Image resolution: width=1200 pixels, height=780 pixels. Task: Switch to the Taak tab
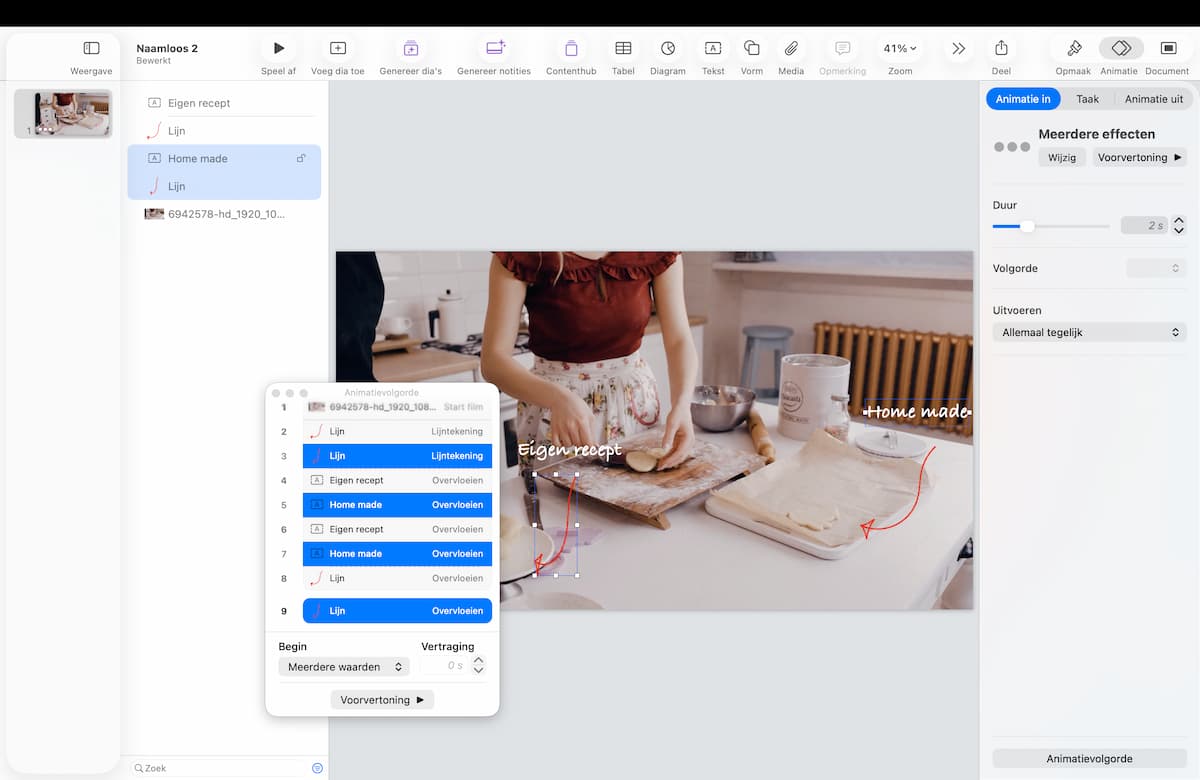click(1088, 99)
